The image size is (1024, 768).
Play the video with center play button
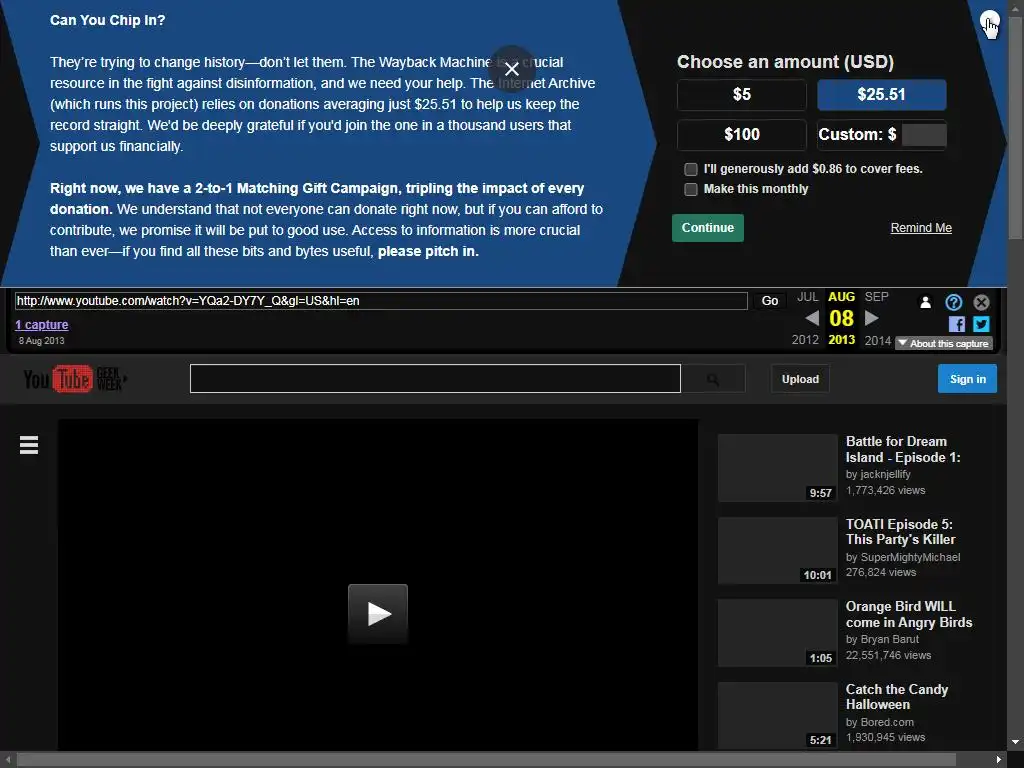point(378,614)
